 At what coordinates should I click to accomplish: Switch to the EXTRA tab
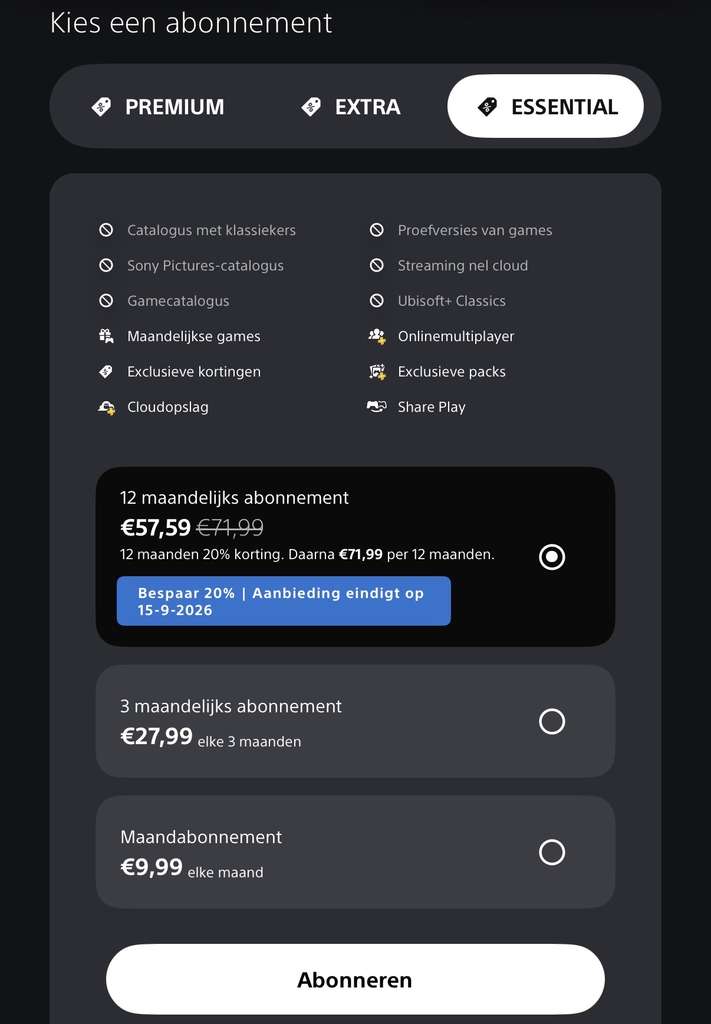click(x=351, y=106)
